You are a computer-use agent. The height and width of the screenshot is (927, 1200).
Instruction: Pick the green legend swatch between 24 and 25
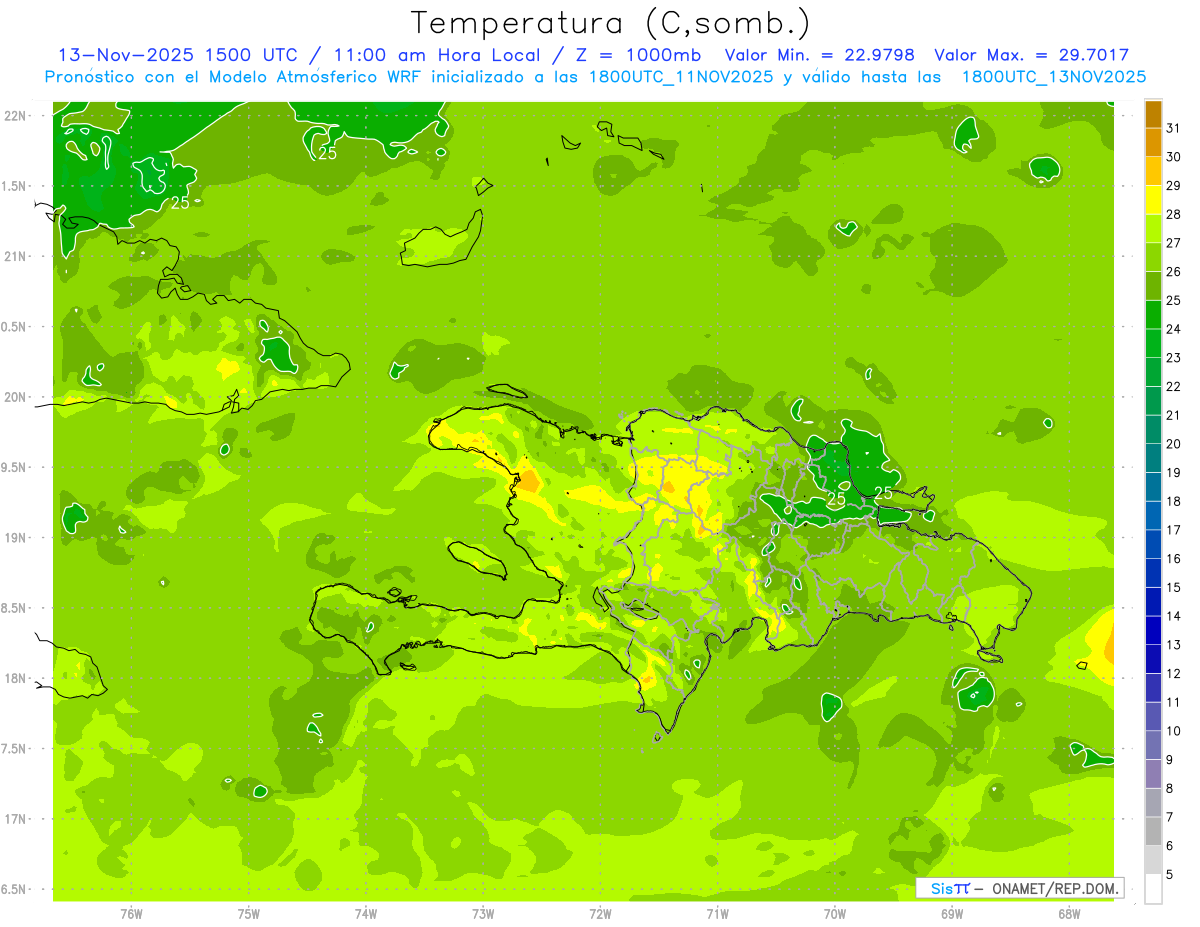pyautogui.click(x=1153, y=315)
